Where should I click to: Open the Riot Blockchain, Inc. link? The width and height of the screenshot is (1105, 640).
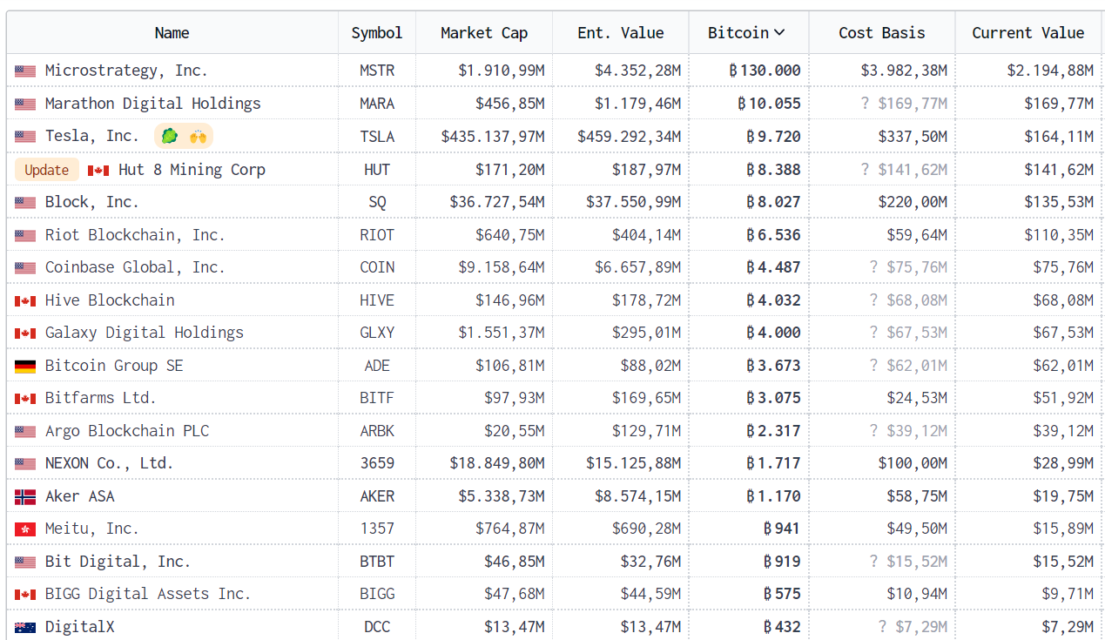coord(135,235)
